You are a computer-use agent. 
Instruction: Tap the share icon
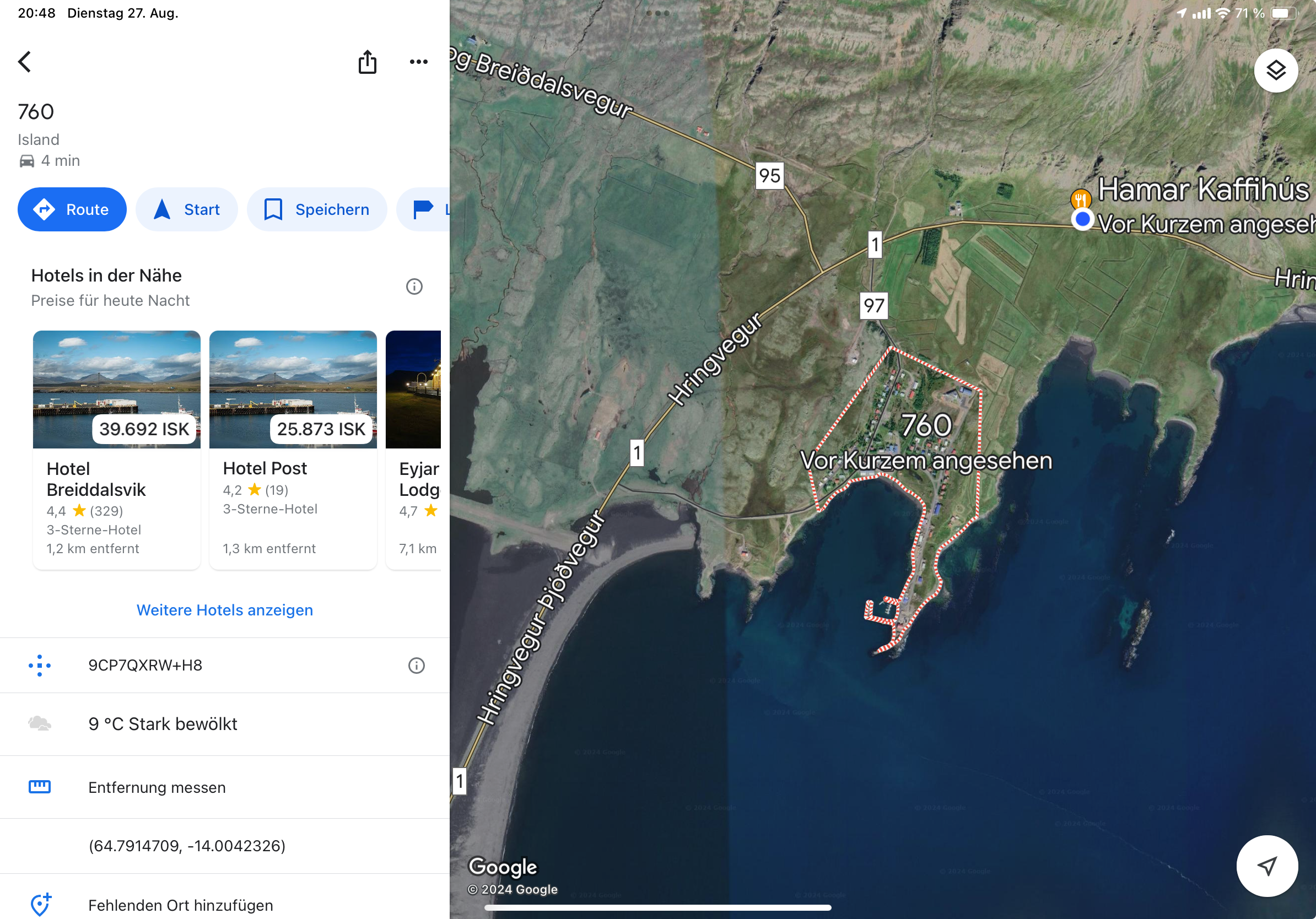(368, 62)
